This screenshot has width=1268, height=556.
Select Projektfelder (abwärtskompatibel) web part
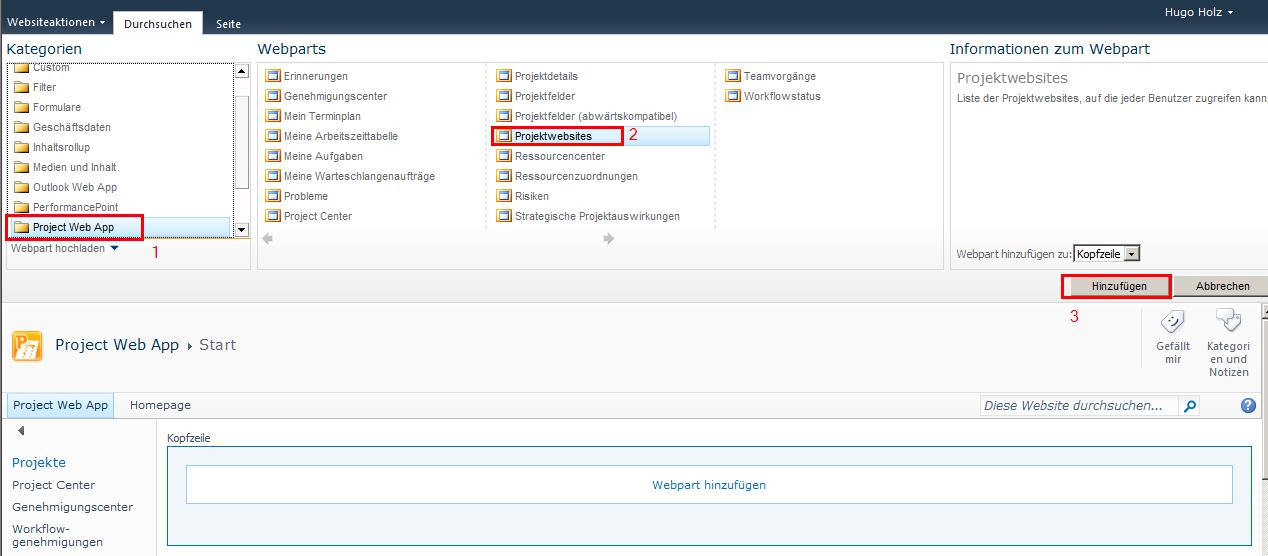point(587,116)
